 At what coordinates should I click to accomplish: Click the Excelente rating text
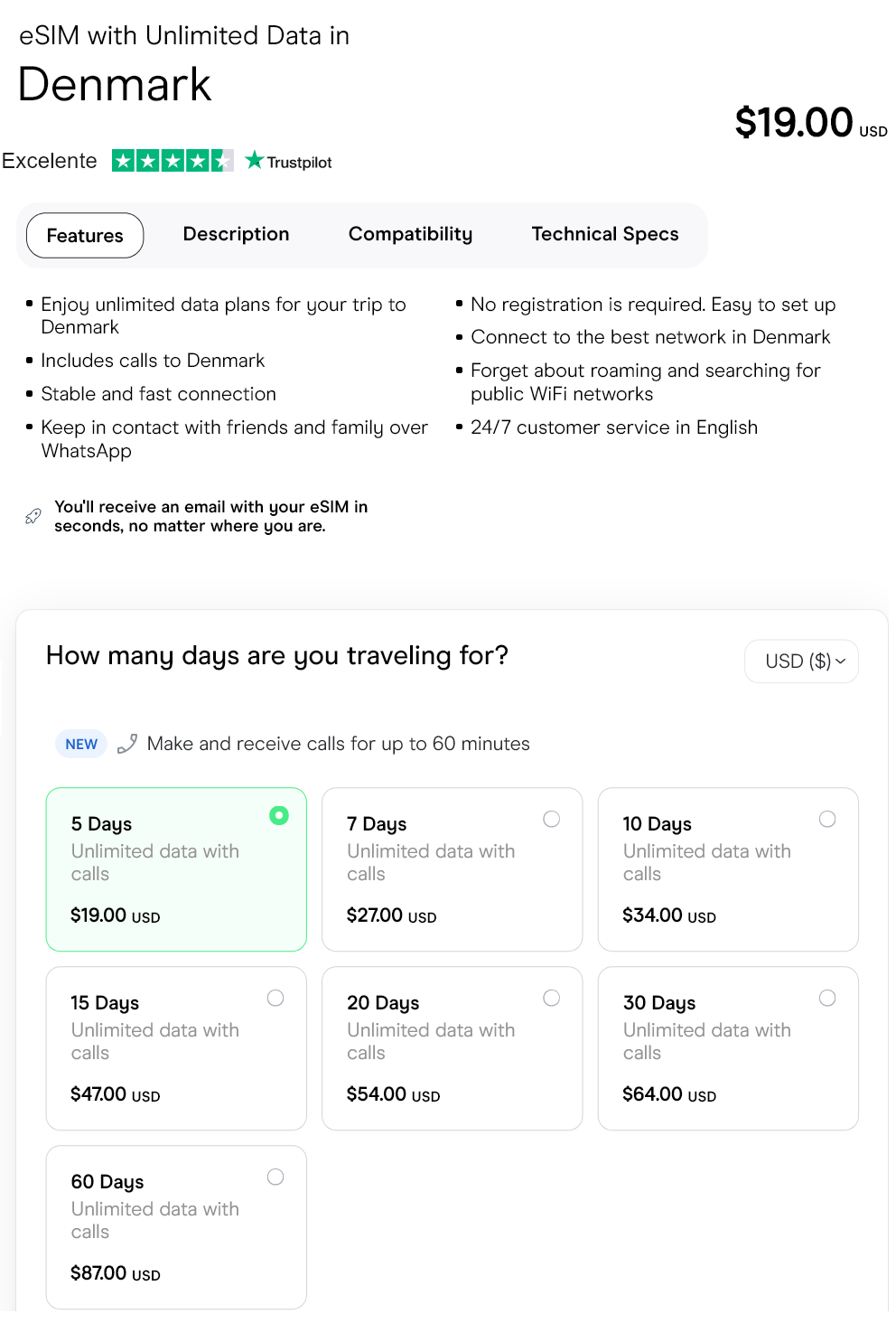pyautogui.click(x=50, y=161)
